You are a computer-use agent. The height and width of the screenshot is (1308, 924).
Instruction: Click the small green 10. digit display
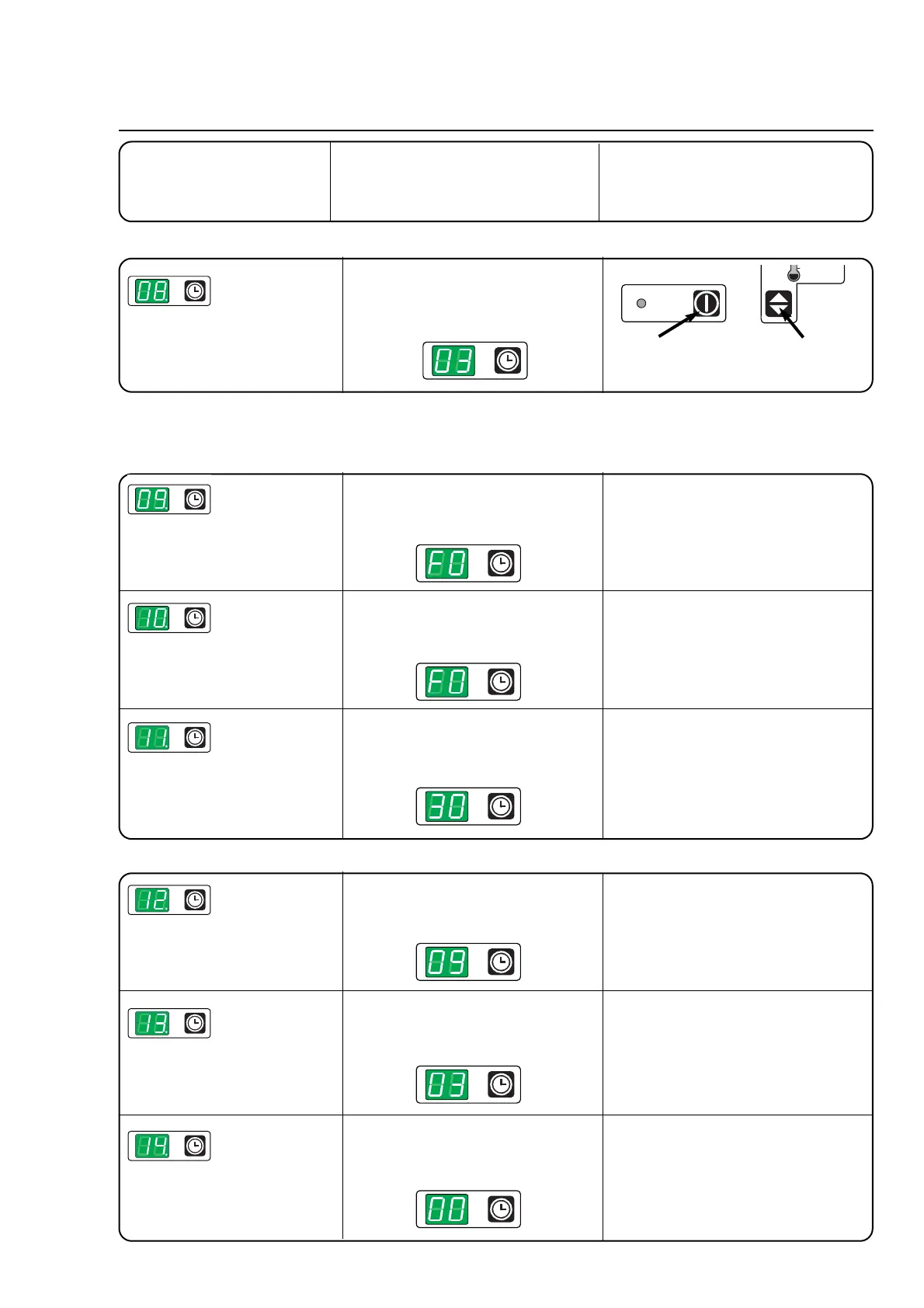click(x=153, y=618)
